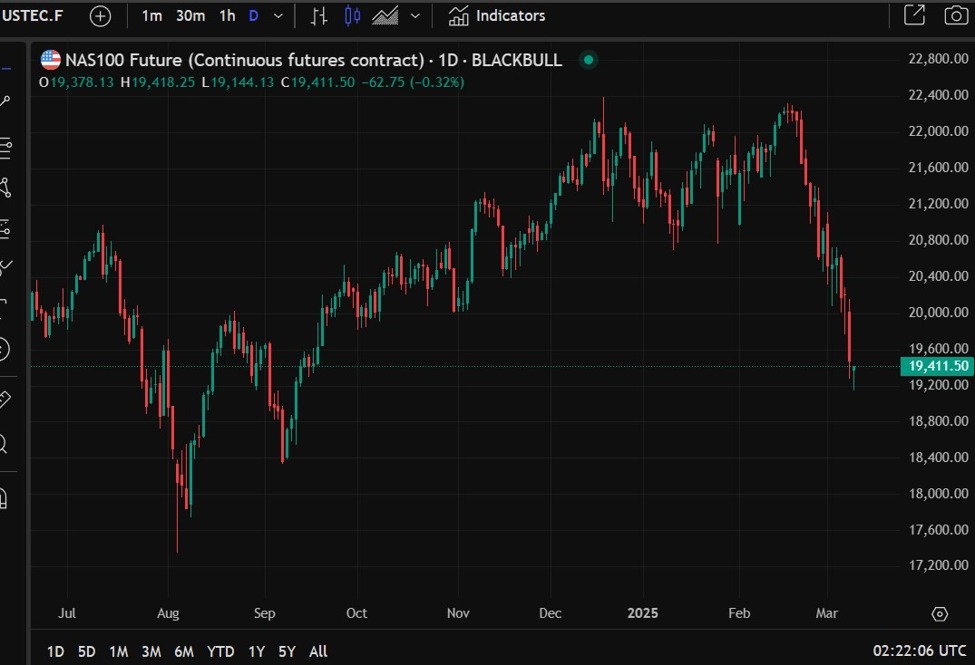Viewport: 975px width, 665px height.
Task: Open the USTEC.F symbol search
Action: [x=32, y=16]
